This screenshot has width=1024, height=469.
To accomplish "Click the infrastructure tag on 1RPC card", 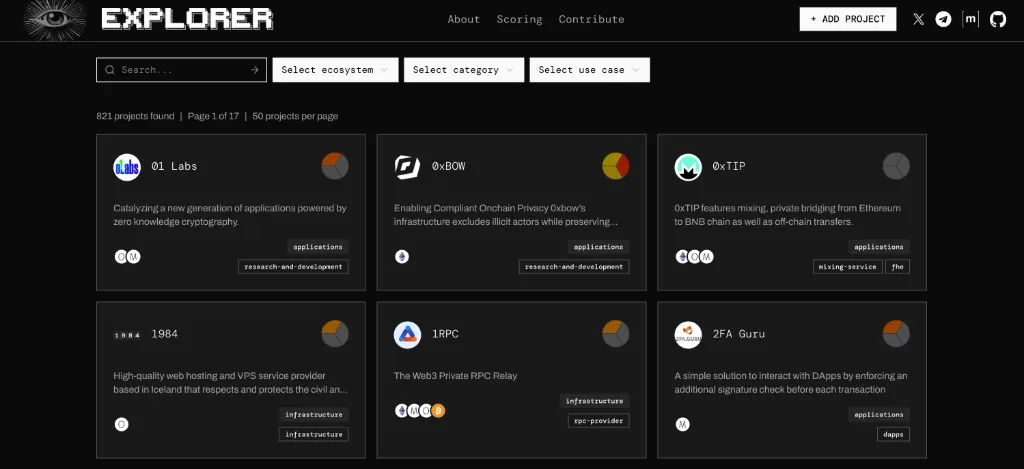I will pyautogui.click(x=595, y=401).
